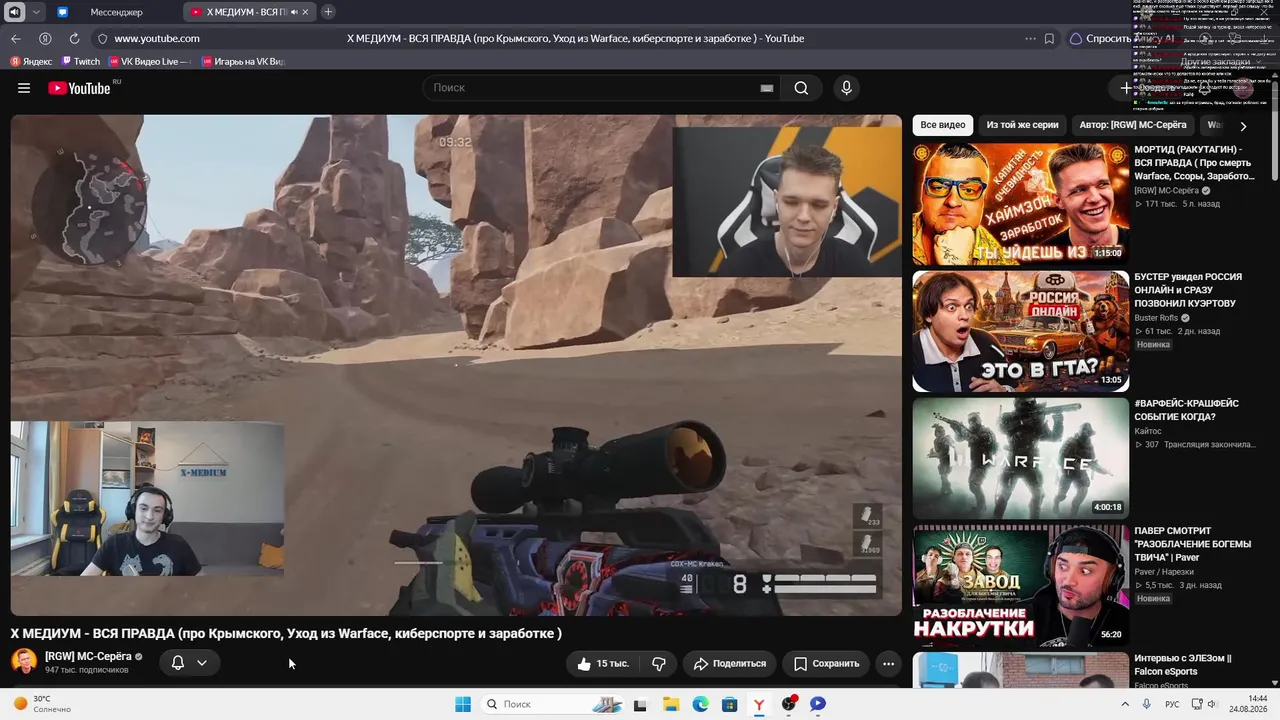This screenshot has height=720, width=1280.
Task: Open Microsoft Store from the taskbar
Action: pyautogui.click(x=730, y=704)
